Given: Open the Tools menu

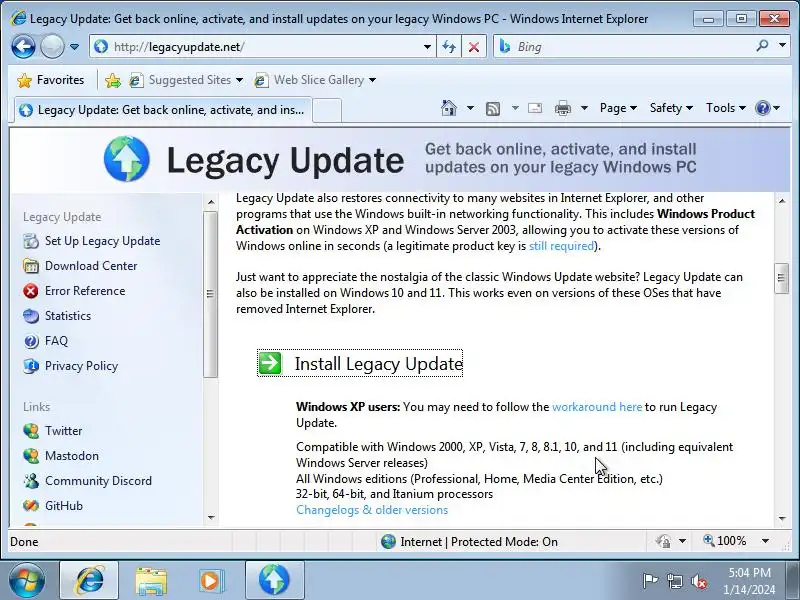Looking at the screenshot, I should (x=726, y=108).
